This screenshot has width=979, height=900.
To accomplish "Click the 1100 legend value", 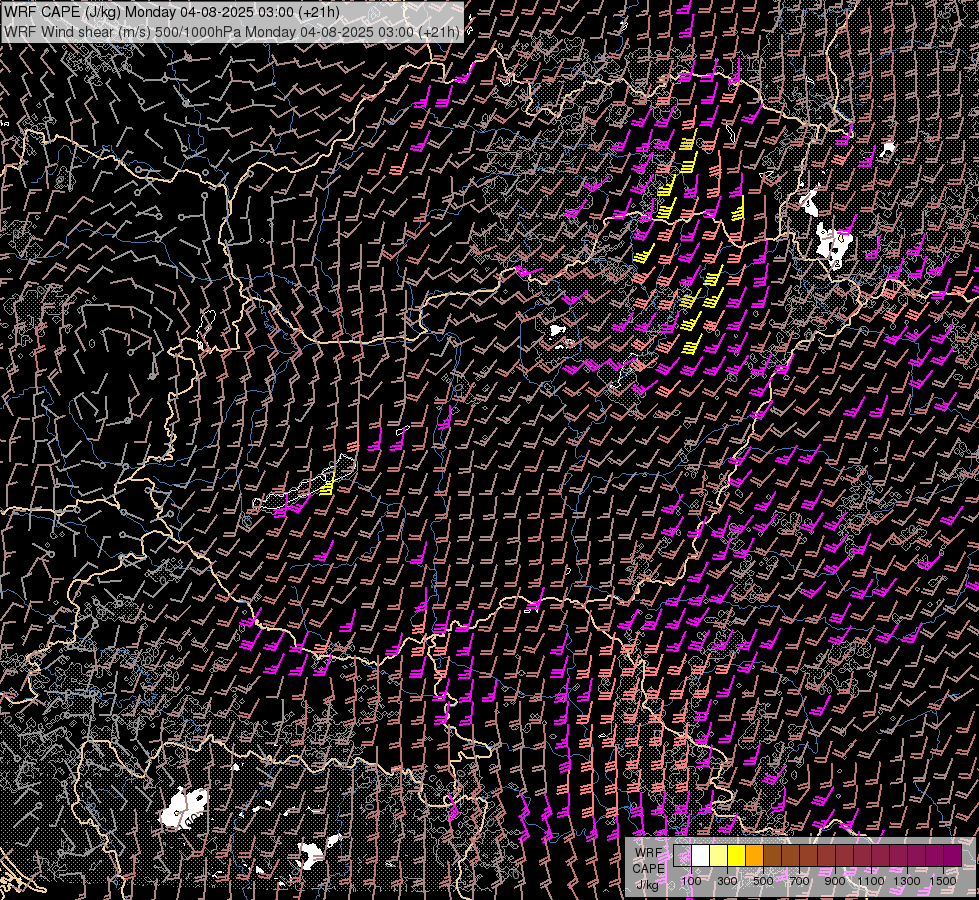I will (x=870, y=881).
